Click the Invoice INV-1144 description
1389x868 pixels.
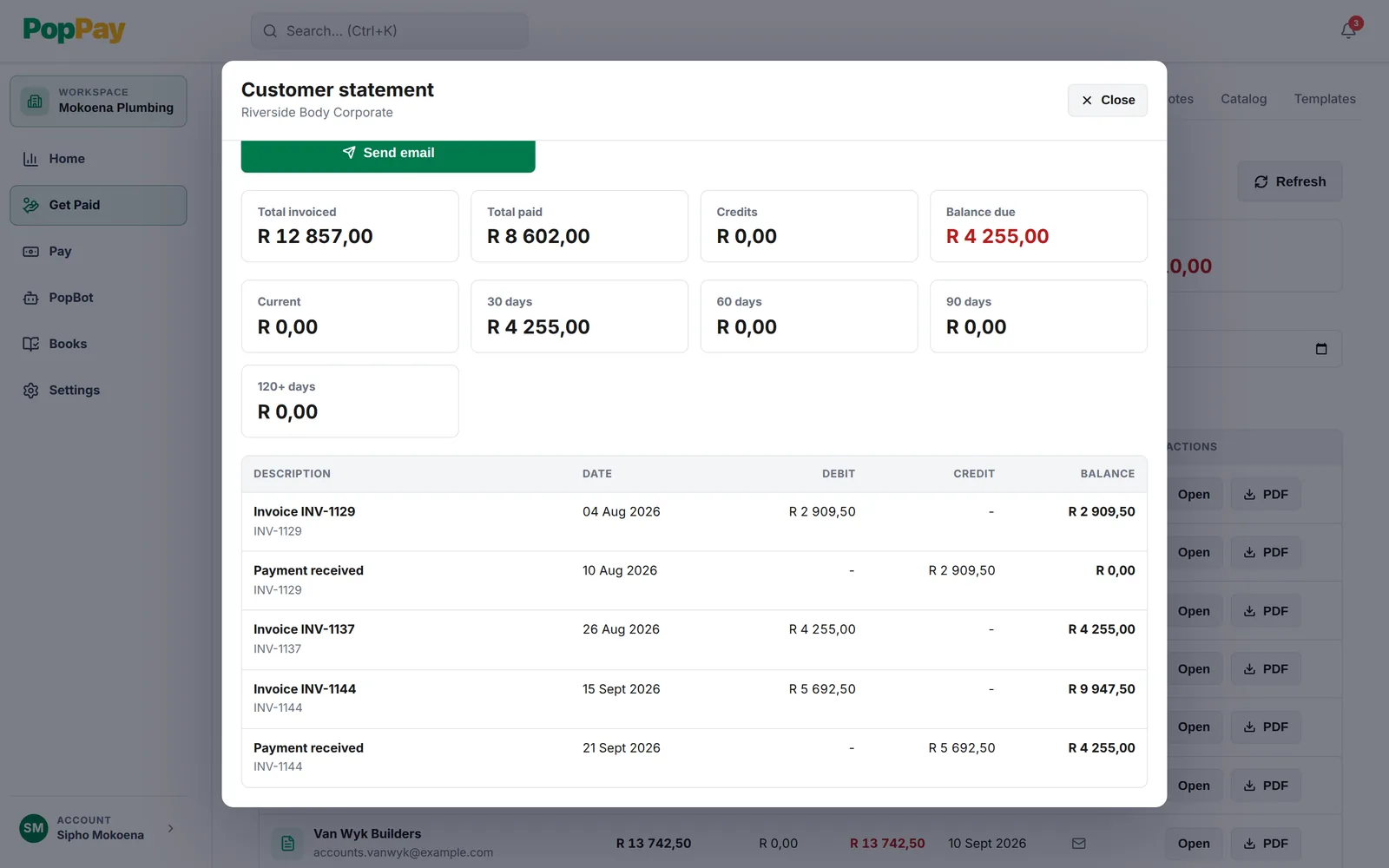(x=305, y=689)
